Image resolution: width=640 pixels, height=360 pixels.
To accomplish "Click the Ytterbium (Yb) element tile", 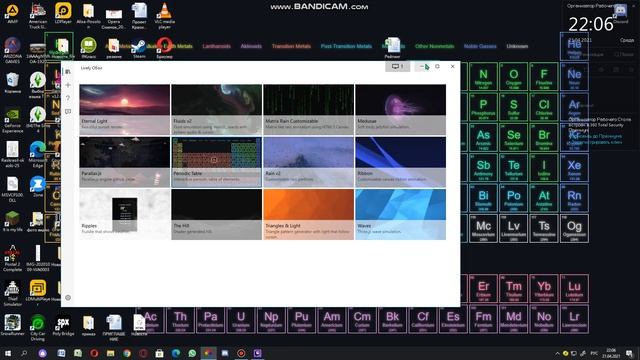I will point(544,289).
